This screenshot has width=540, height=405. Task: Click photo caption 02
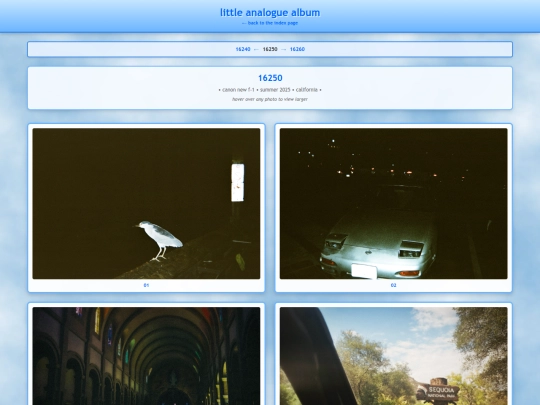[x=394, y=285]
